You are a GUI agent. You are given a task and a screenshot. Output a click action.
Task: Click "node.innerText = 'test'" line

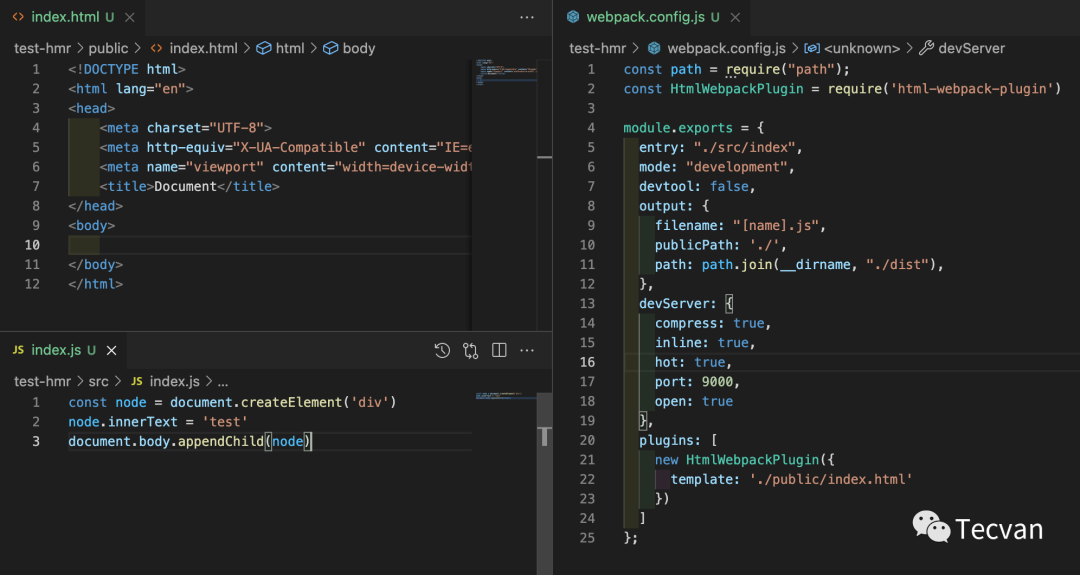click(x=158, y=422)
